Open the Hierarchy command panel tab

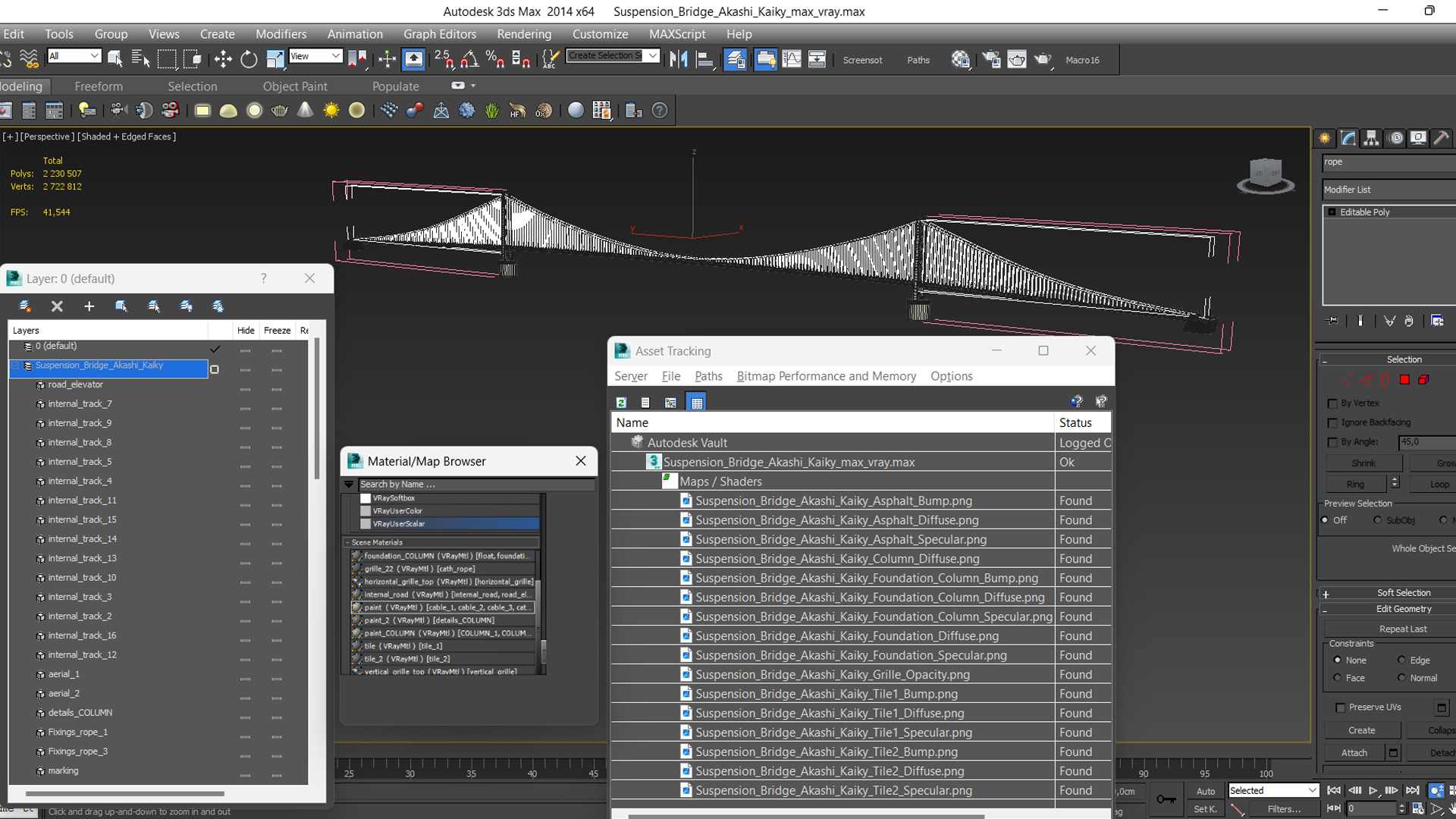pos(1371,138)
